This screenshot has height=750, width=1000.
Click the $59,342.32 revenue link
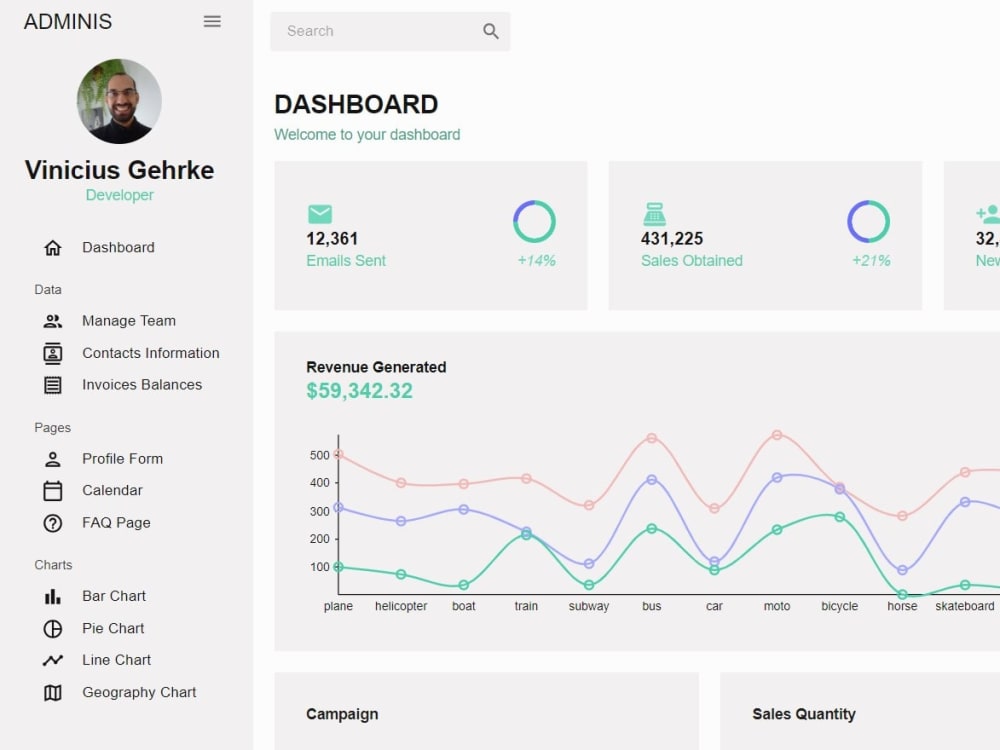[x=360, y=391]
